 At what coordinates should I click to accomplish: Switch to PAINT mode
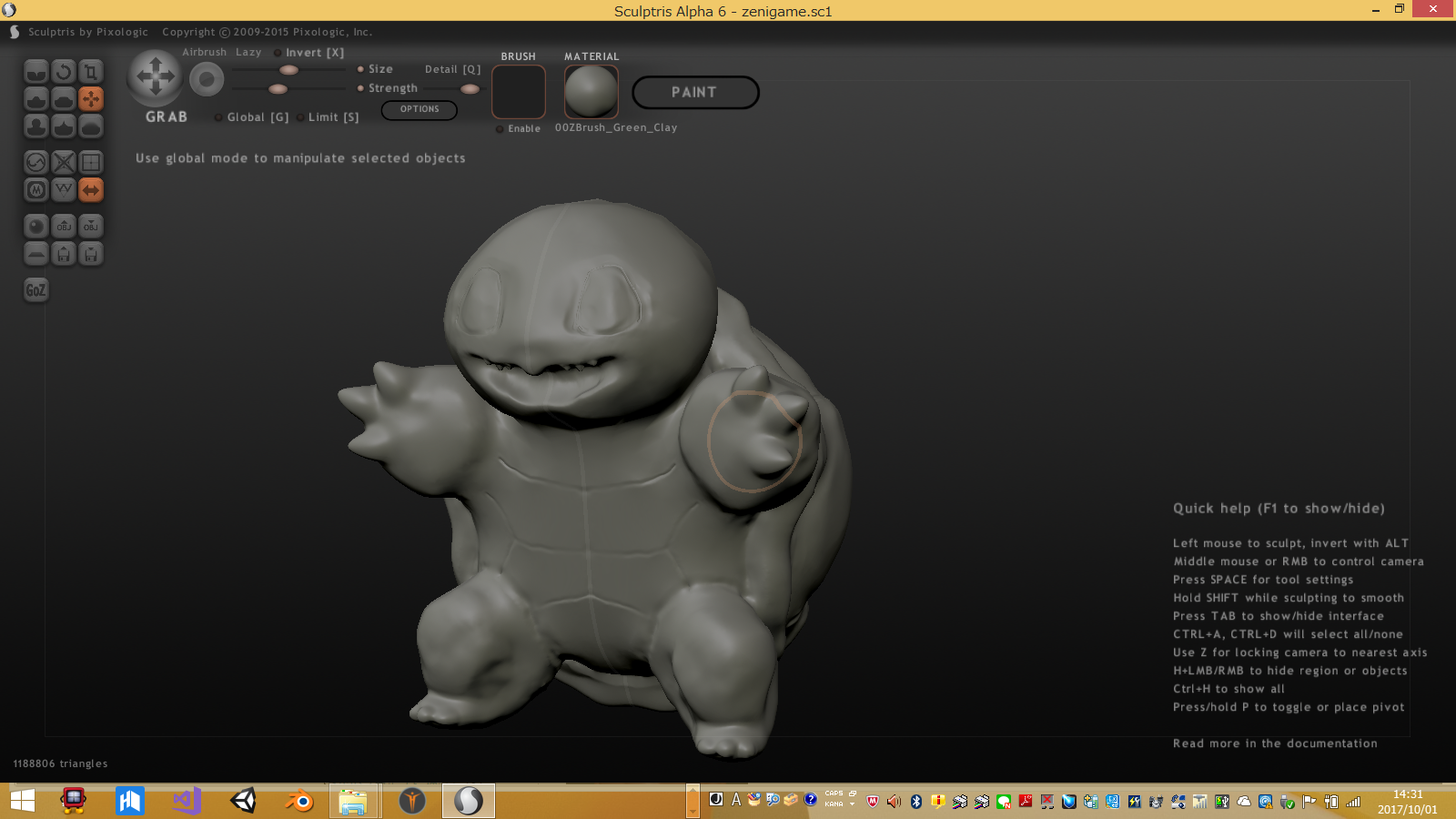coord(695,93)
